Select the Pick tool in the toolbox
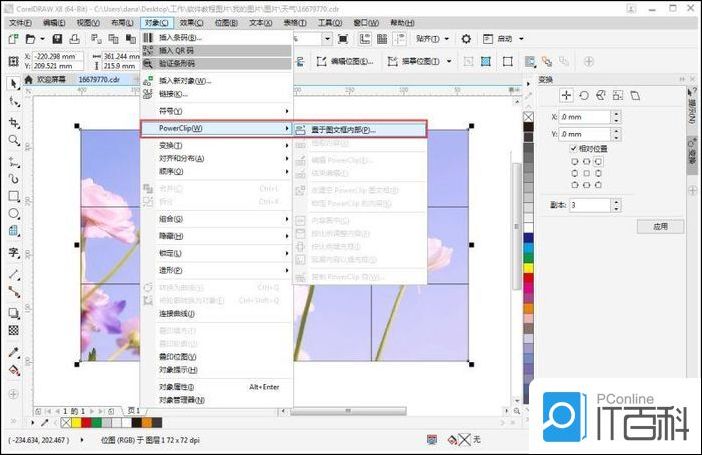 point(13,84)
